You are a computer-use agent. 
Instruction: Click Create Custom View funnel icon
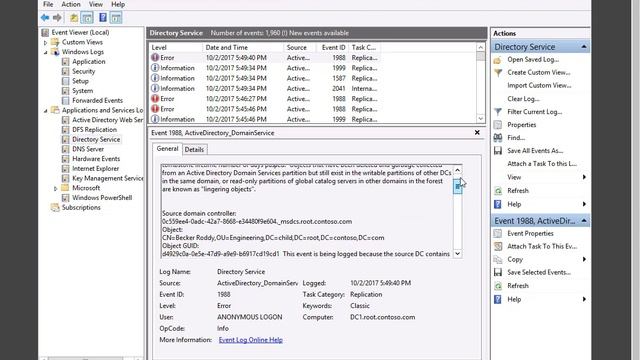point(498,73)
